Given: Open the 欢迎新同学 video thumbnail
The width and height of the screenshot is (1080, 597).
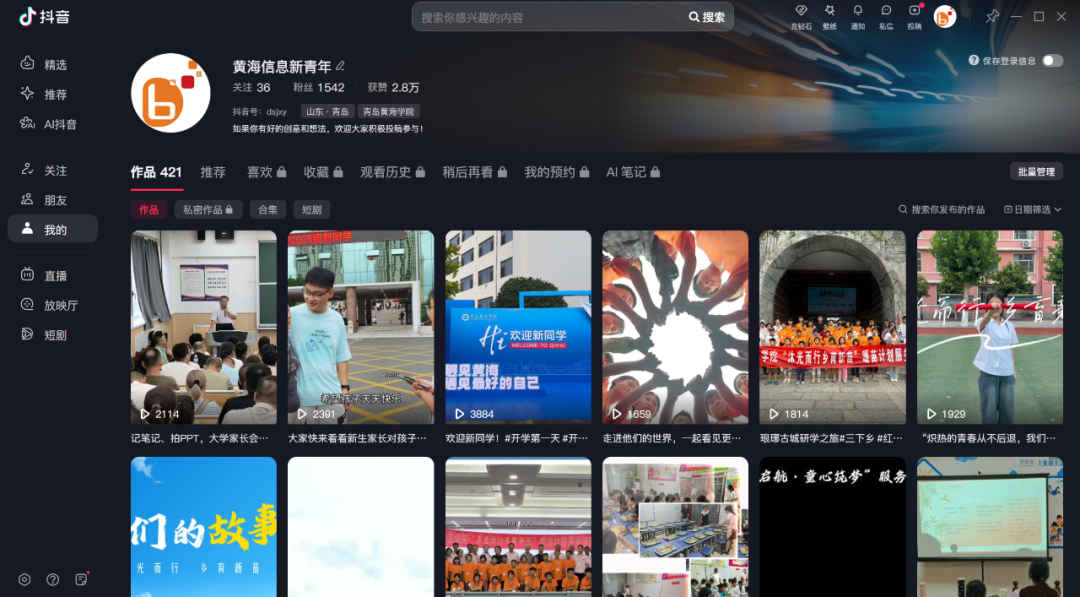Looking at the screenshot, I should tap(518, 327).
